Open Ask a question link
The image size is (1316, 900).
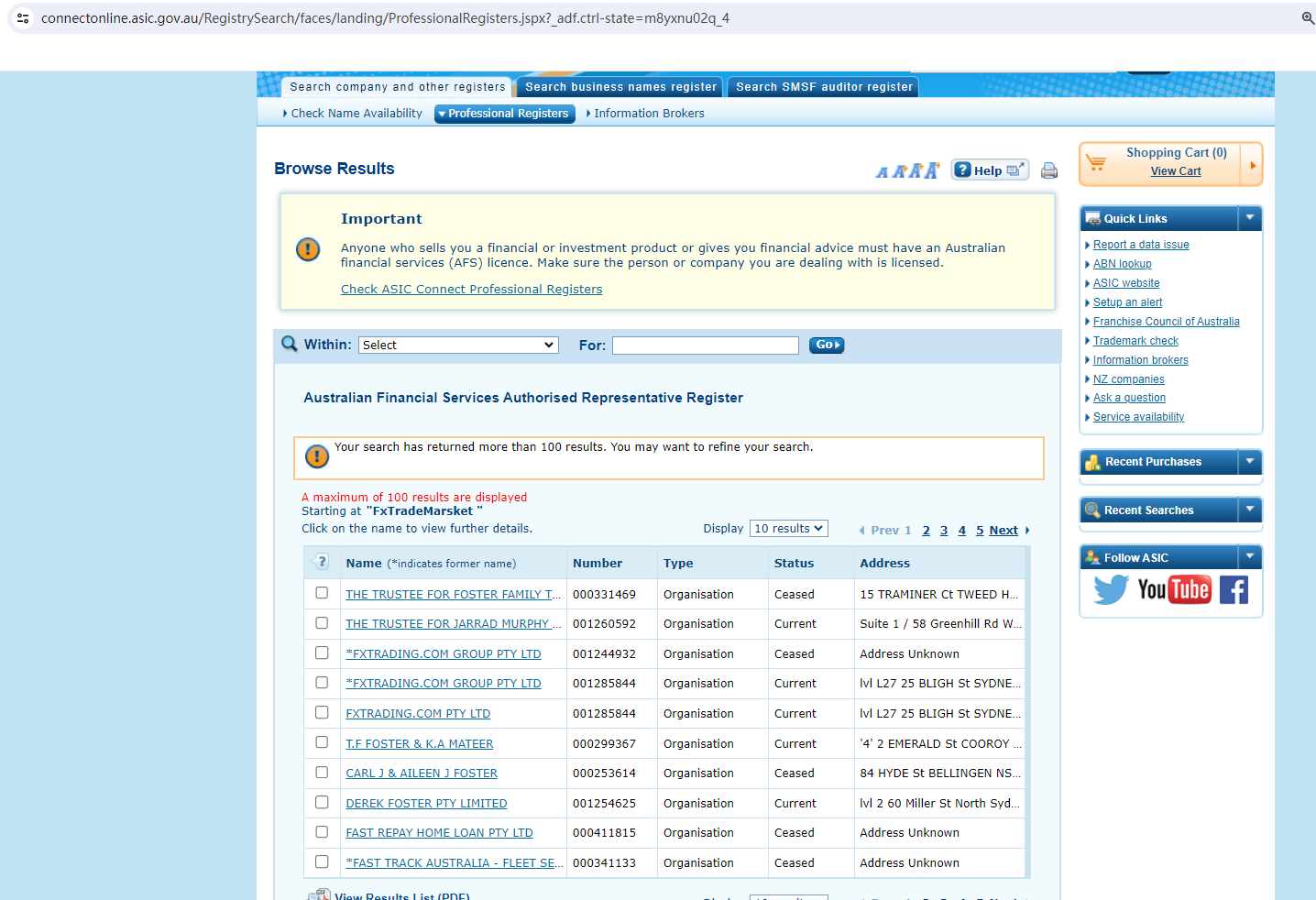coord(1130,398)
